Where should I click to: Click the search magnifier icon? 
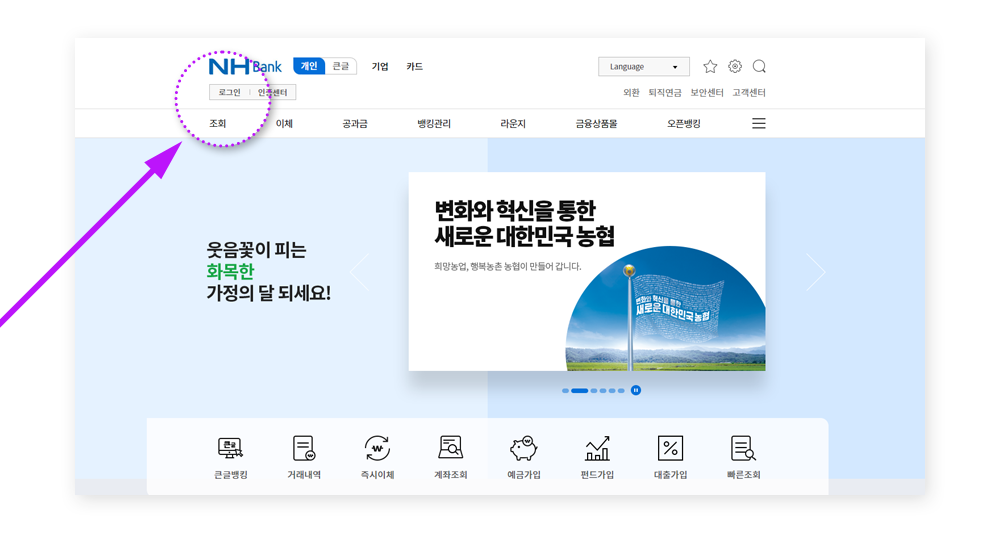[x=759, y=66]
